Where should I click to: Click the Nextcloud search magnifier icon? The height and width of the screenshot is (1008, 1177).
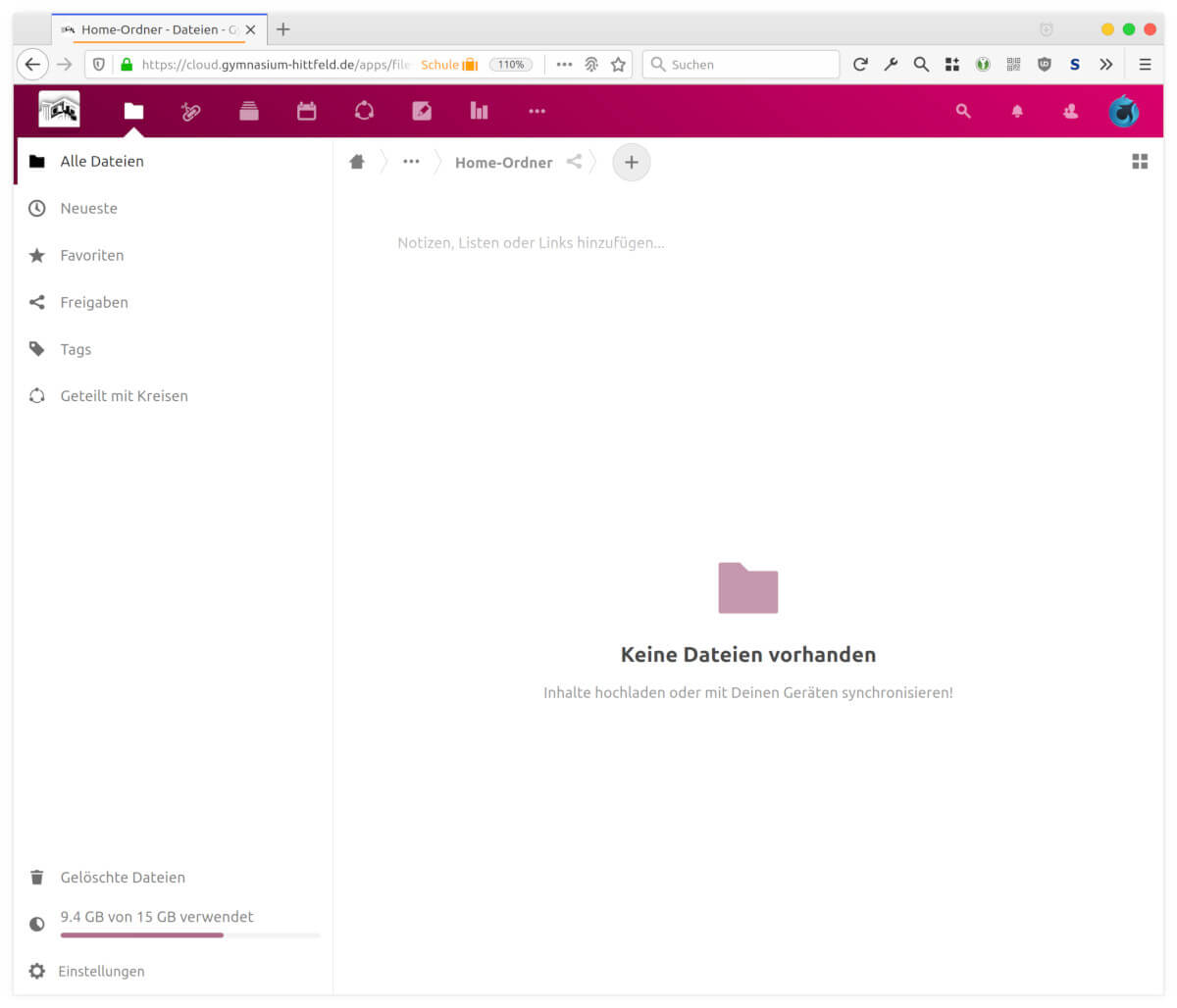963,111
